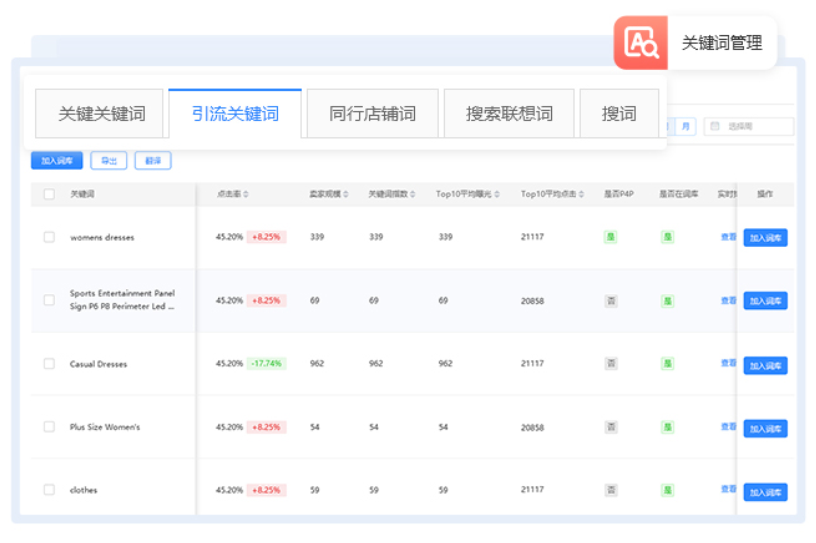Check the Sports Entertainment Panel row checkbox

point(49,300)
